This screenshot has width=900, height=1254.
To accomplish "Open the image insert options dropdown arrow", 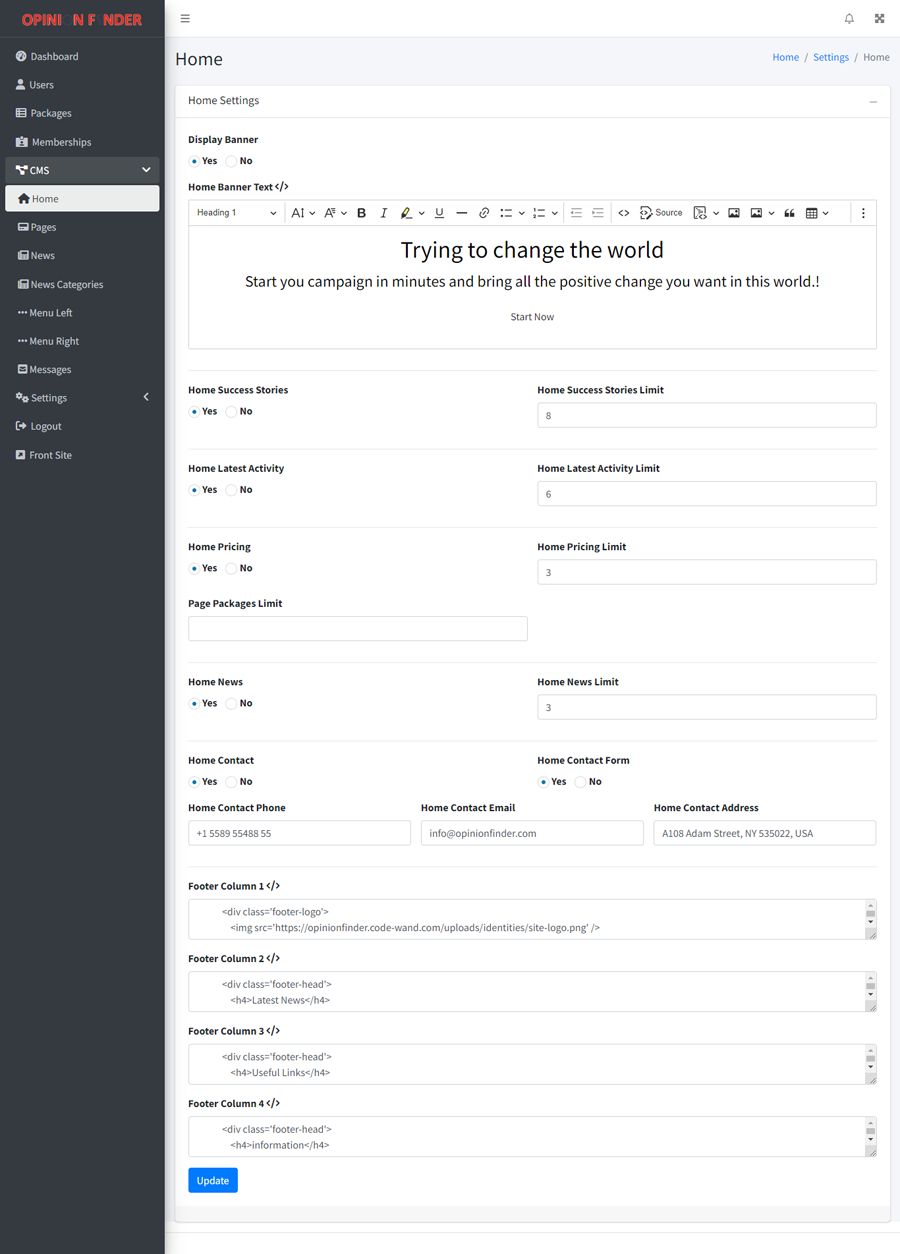I will click(x=771, y=213).
